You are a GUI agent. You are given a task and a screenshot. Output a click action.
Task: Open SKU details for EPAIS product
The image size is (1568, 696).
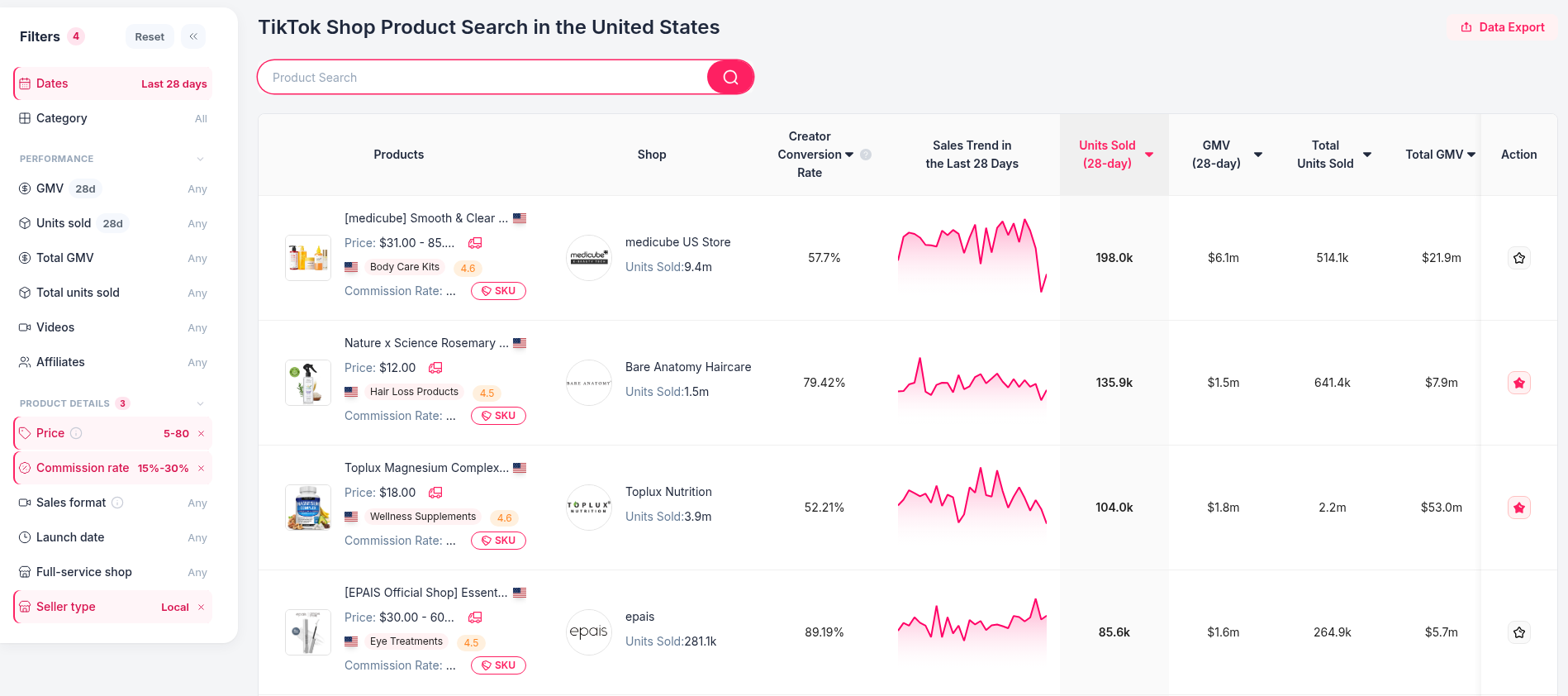[x=498, y=665]
